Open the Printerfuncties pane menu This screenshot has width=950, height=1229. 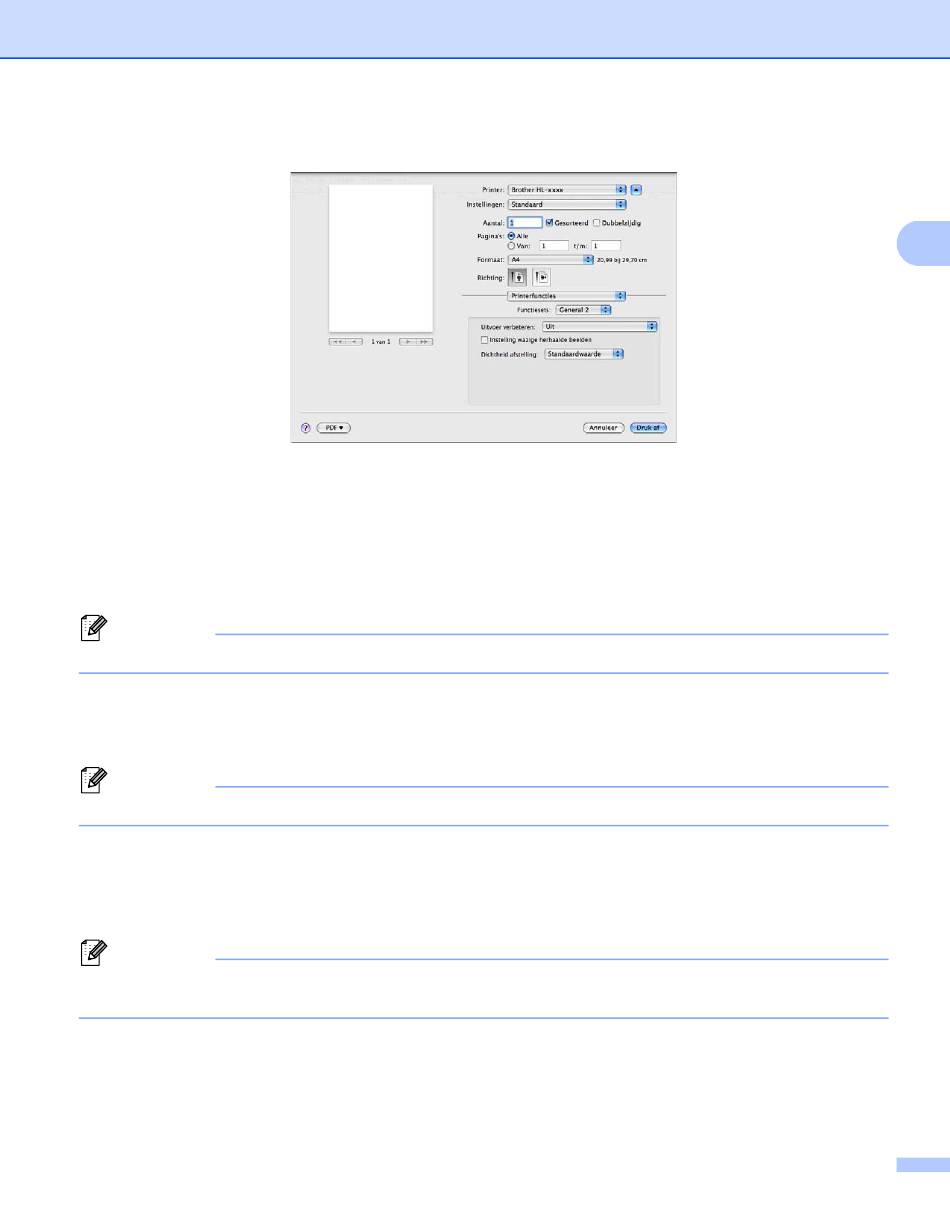point(567,296)
